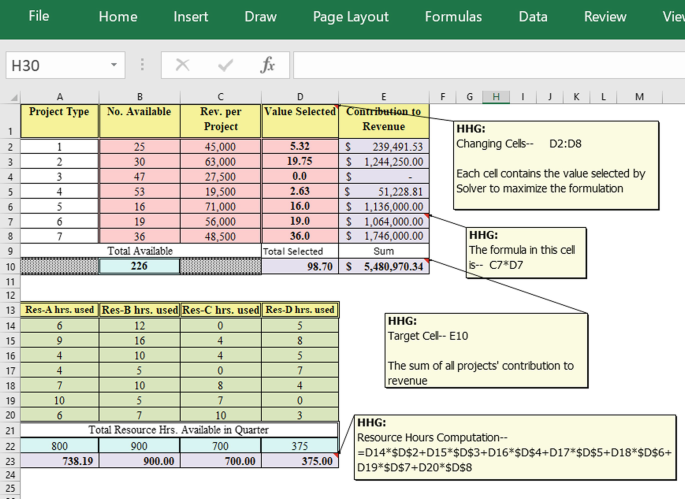Select the Draw ribbon tab
Screen dimensions: 685x499
tap(260, 17)
